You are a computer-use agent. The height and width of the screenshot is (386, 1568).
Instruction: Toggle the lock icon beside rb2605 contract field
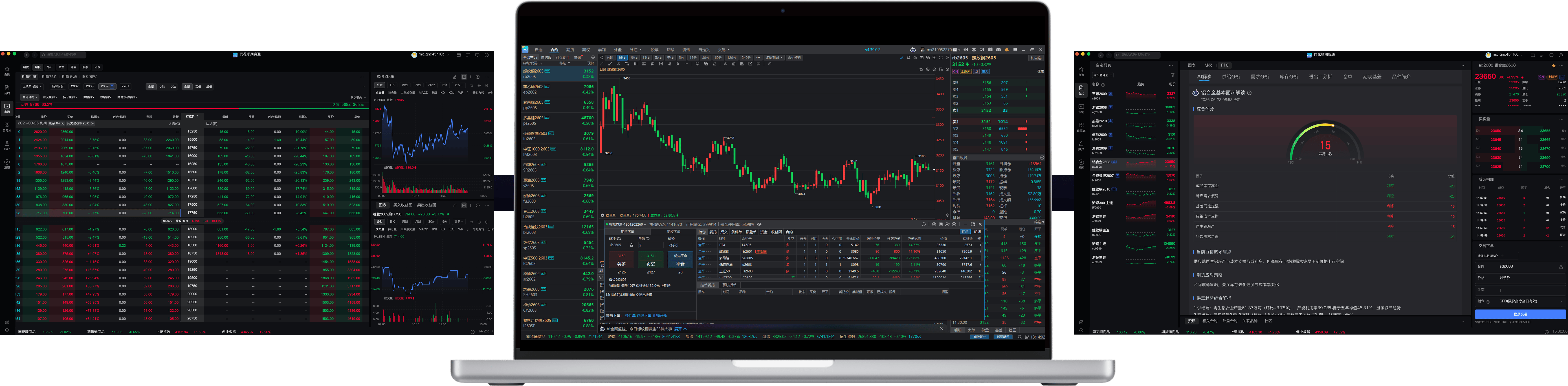[x=631, y=245]
